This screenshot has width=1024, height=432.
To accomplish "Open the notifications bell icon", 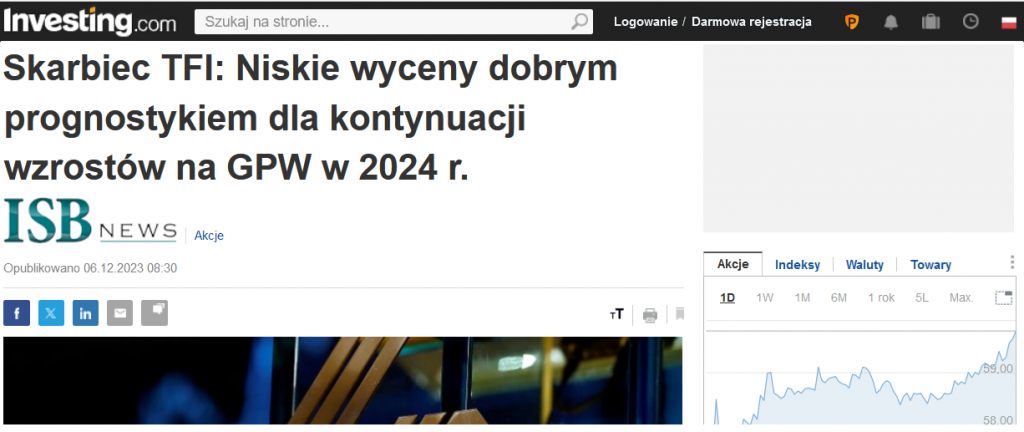I will pos(891,22).
